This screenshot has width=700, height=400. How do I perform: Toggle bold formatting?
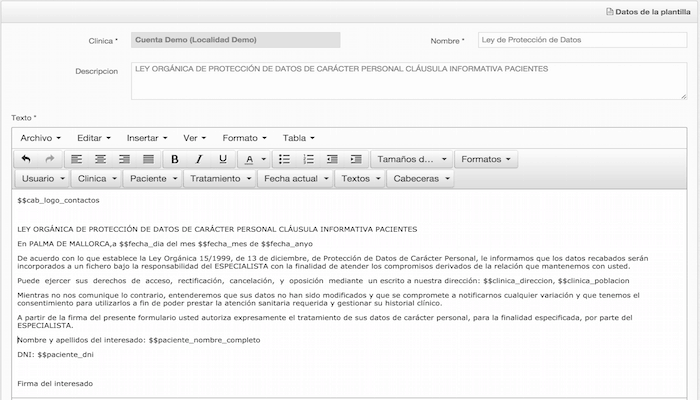[175, 159]
